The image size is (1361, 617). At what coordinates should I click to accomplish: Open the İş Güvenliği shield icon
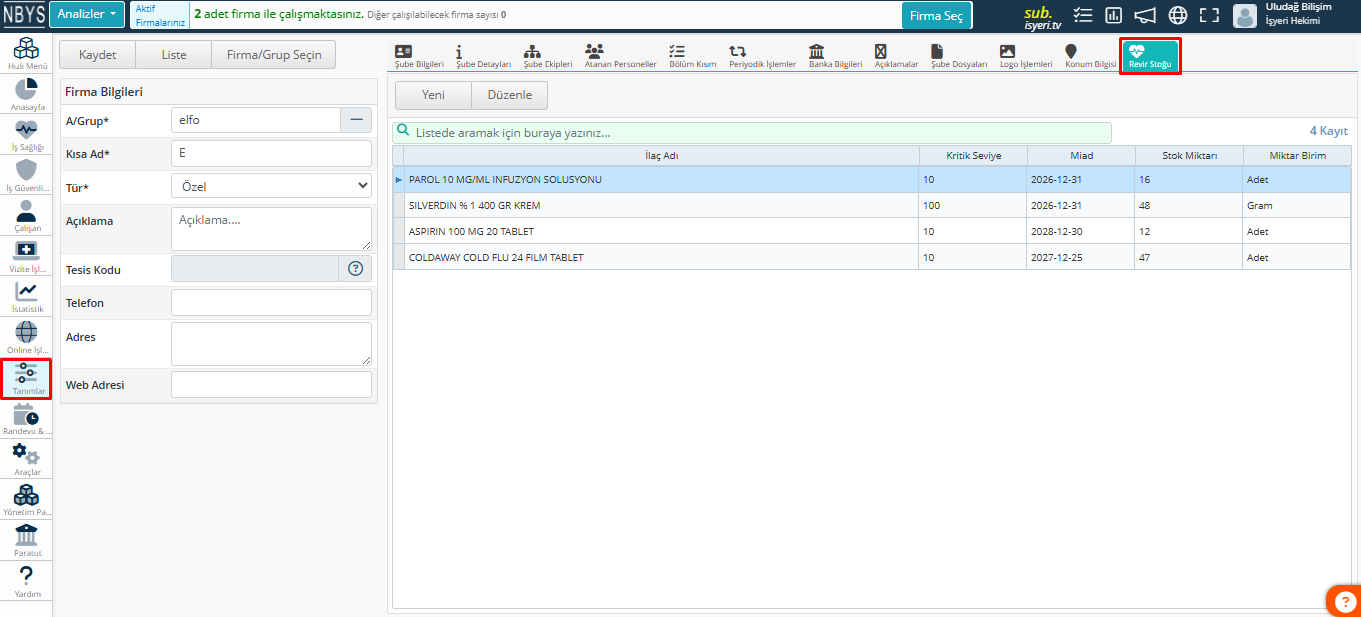pyautogui.click(x=27, y=176)
